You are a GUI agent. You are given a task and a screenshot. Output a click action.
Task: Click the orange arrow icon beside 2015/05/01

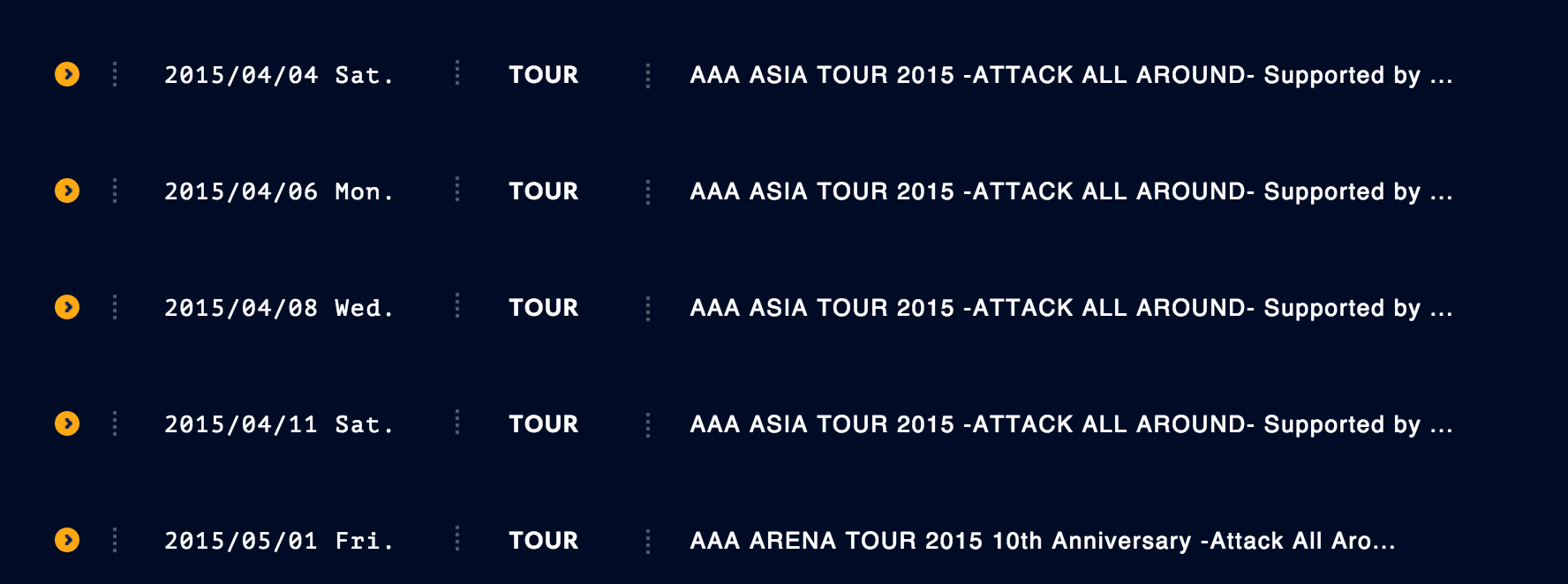pyautogui.click(x=67, y=540)
